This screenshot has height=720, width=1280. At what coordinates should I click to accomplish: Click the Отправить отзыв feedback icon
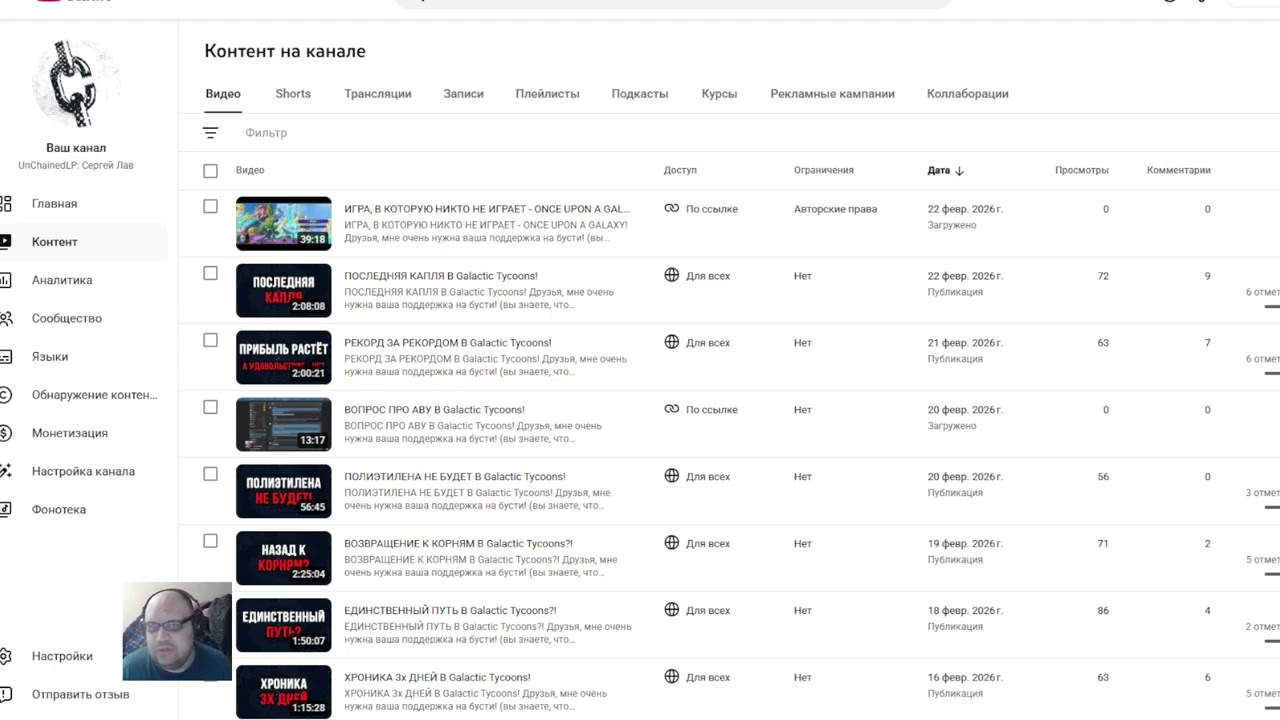[5, 694]
